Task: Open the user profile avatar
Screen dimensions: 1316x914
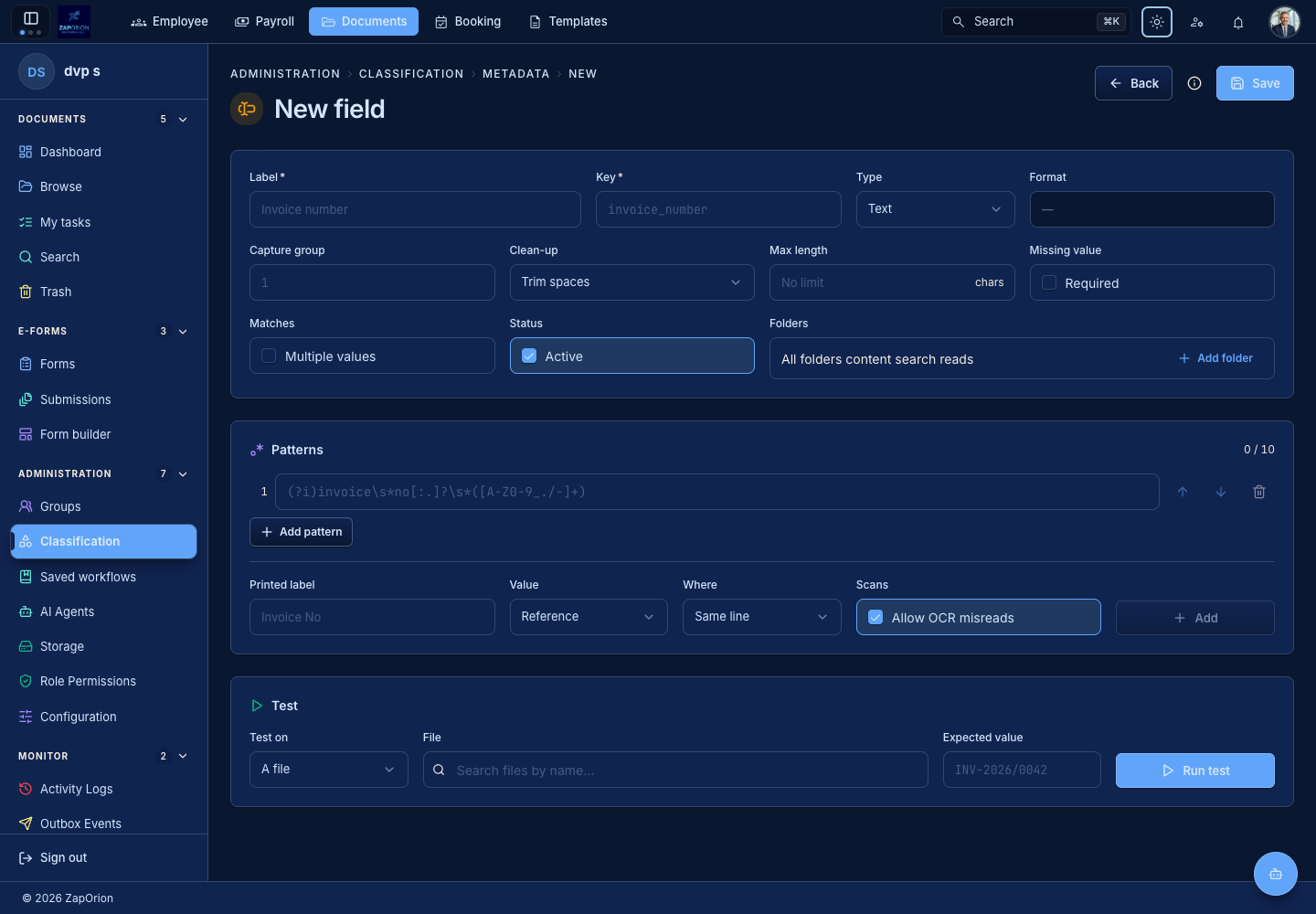Action: (1285, 22)
